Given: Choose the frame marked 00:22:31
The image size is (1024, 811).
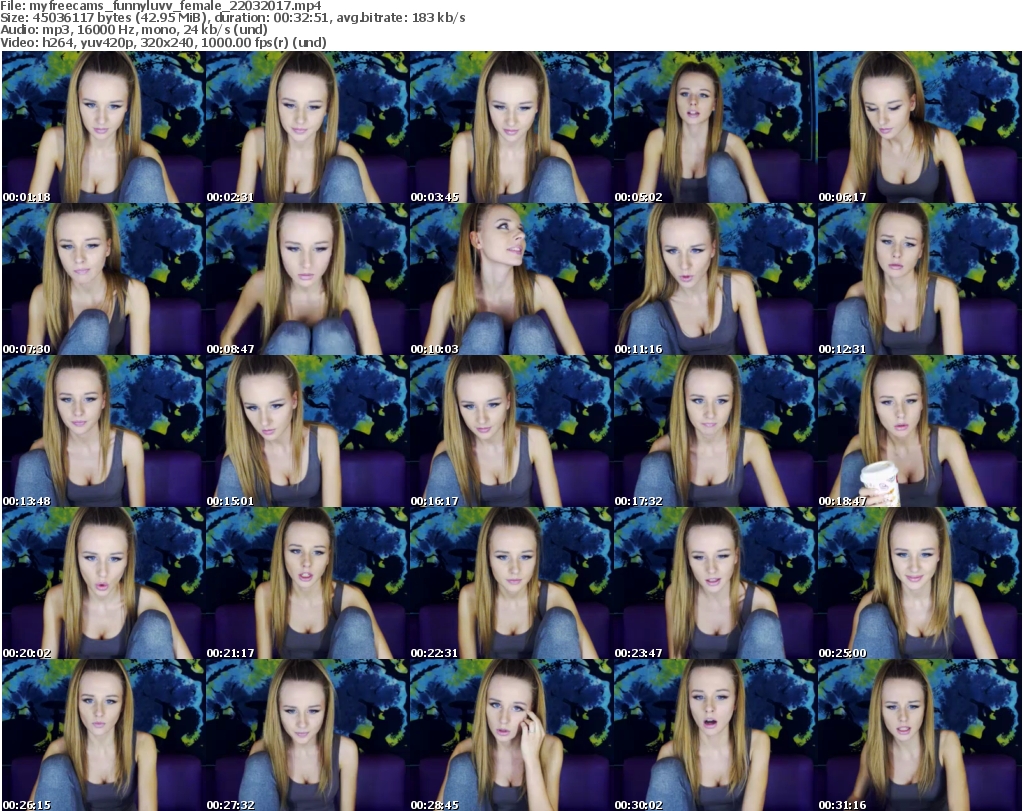Looking at the screenshot, I should click(x=511, y=583).
